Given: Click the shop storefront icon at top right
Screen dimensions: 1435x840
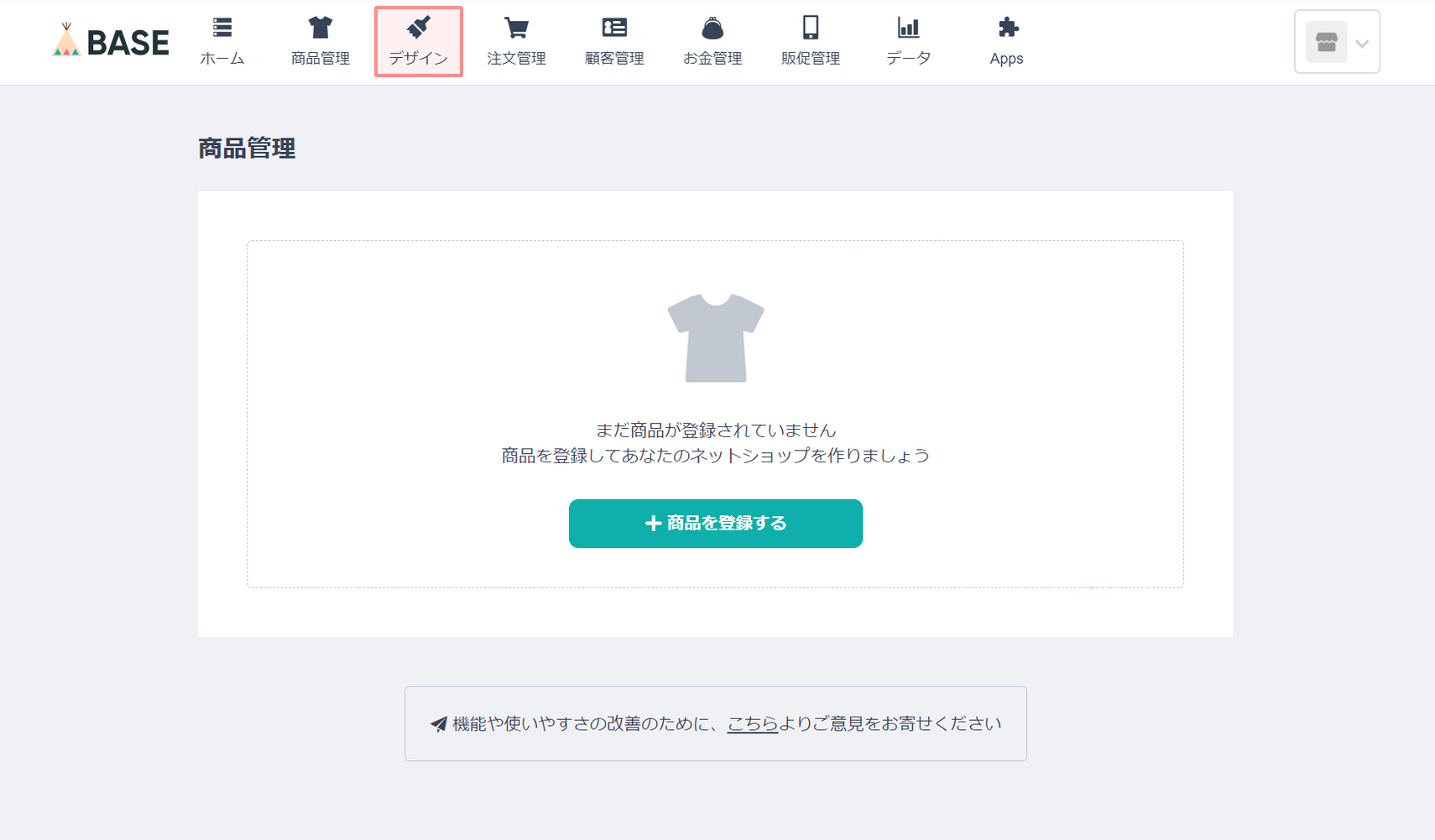Looking at the screenshot, I should click(1326, 41).
